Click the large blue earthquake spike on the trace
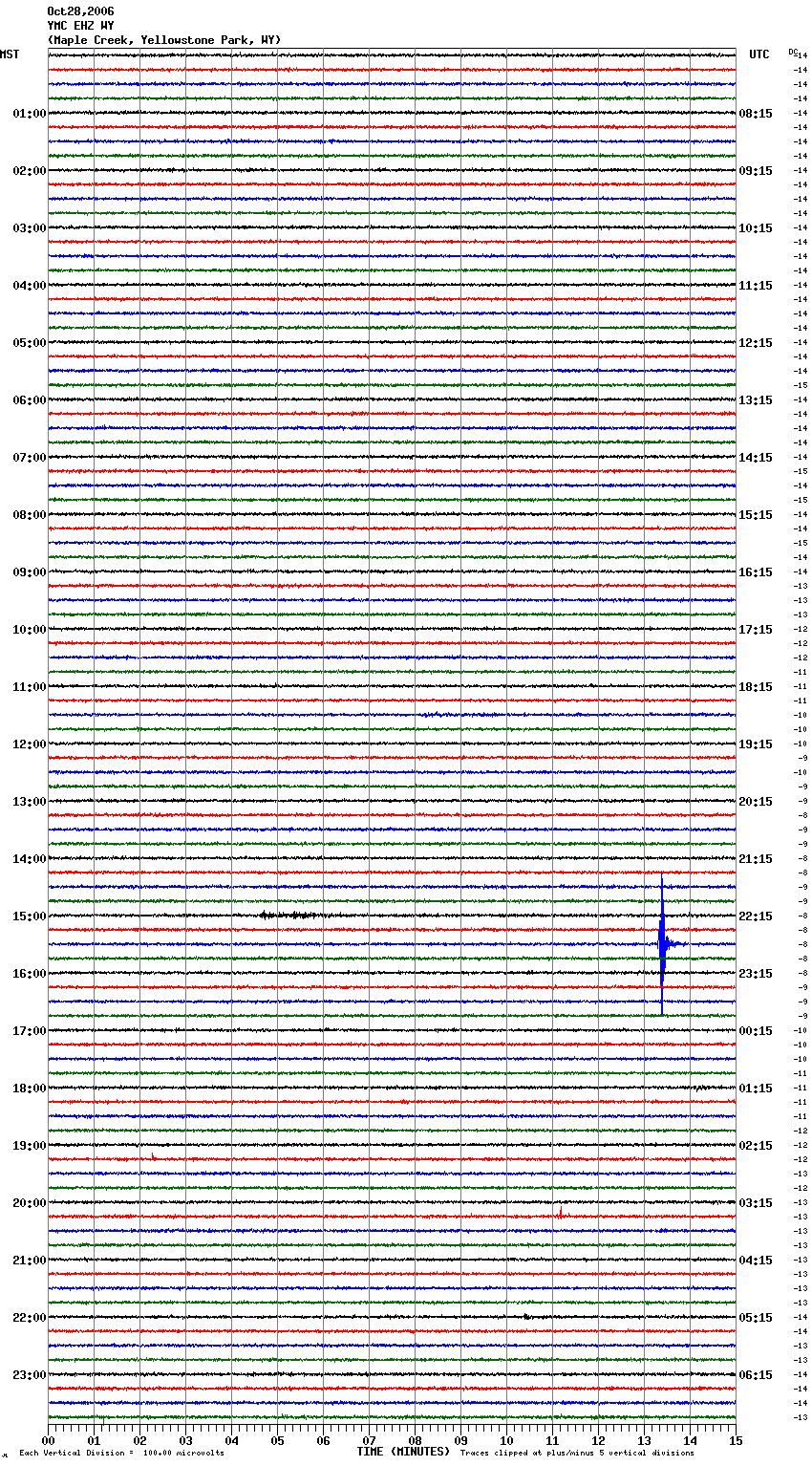812x1466 pixels. [662, 944]
